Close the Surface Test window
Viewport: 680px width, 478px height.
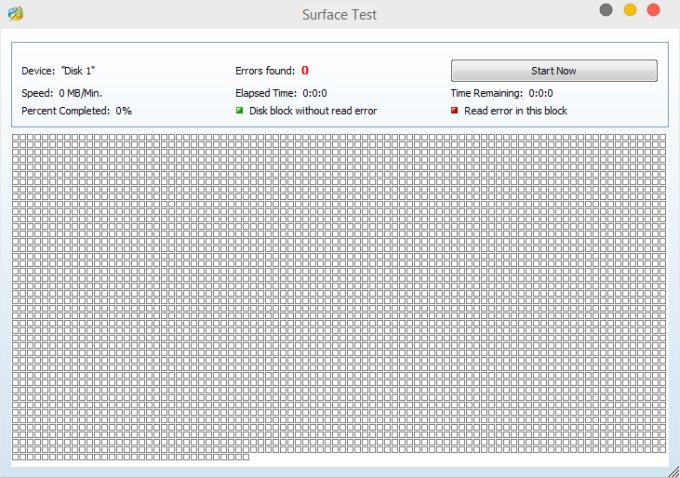653,10
